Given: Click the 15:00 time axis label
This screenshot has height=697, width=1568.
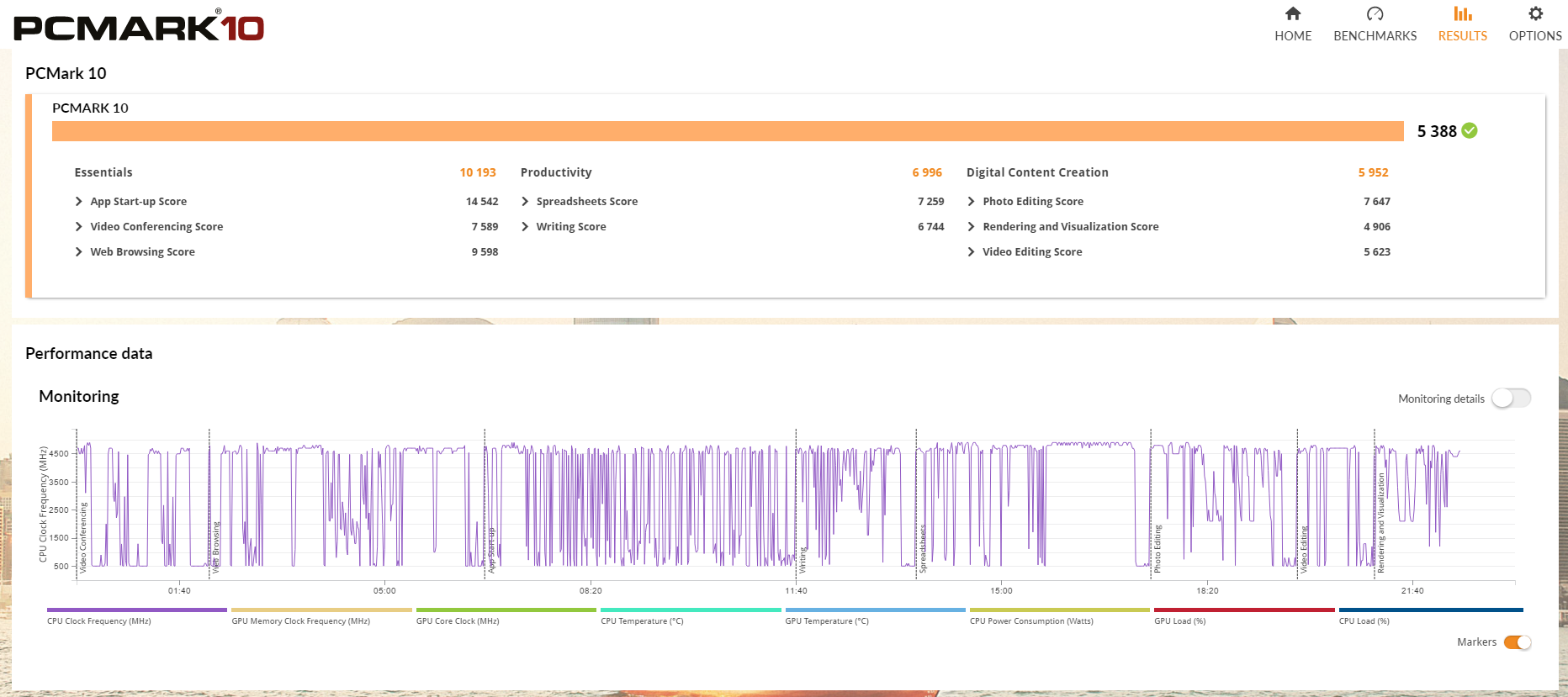Looking at the screenshot, I should (1001, 591).
